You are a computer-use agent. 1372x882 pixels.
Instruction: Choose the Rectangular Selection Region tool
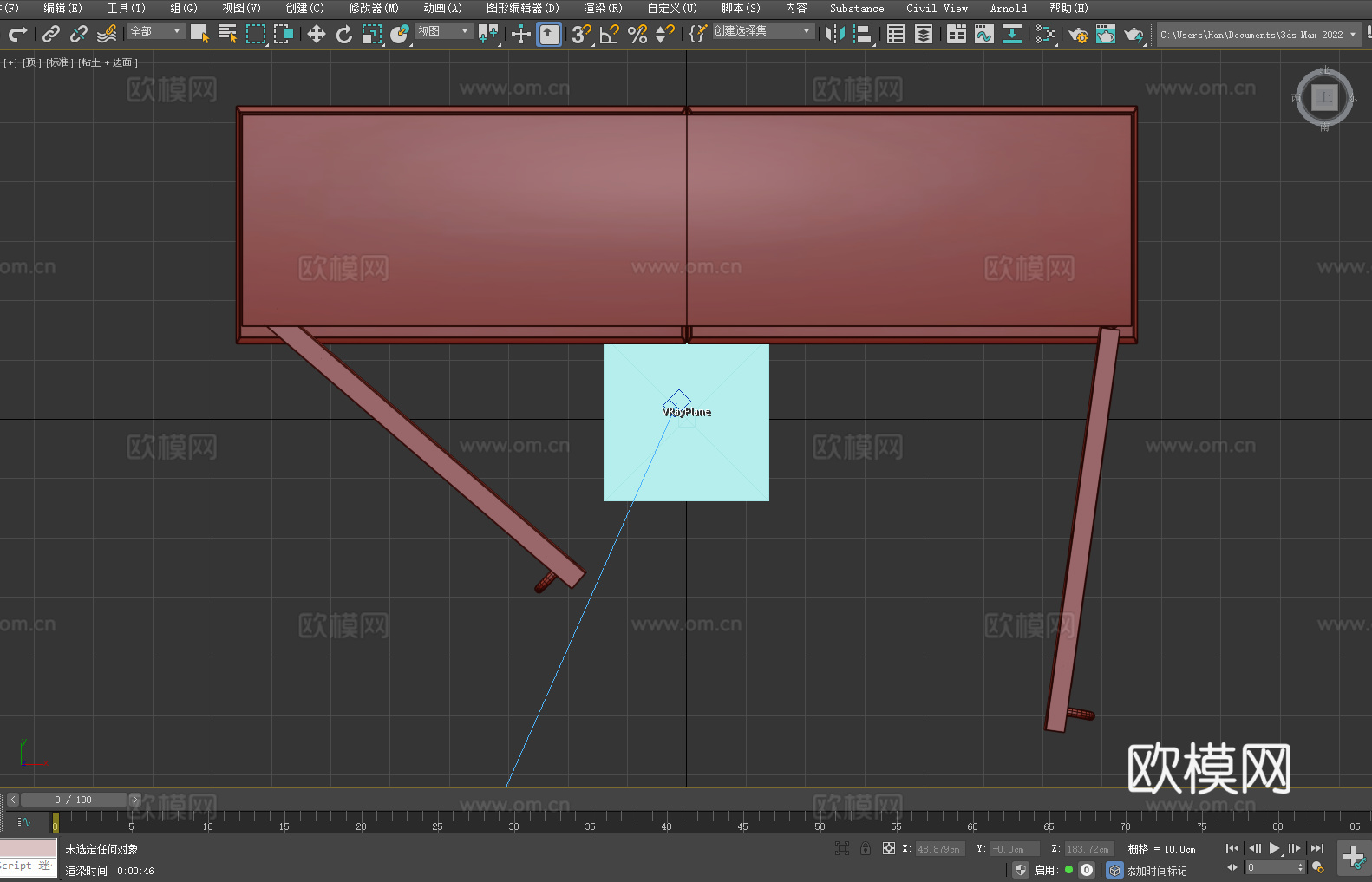pyautogui.click(x=256, y=34)
